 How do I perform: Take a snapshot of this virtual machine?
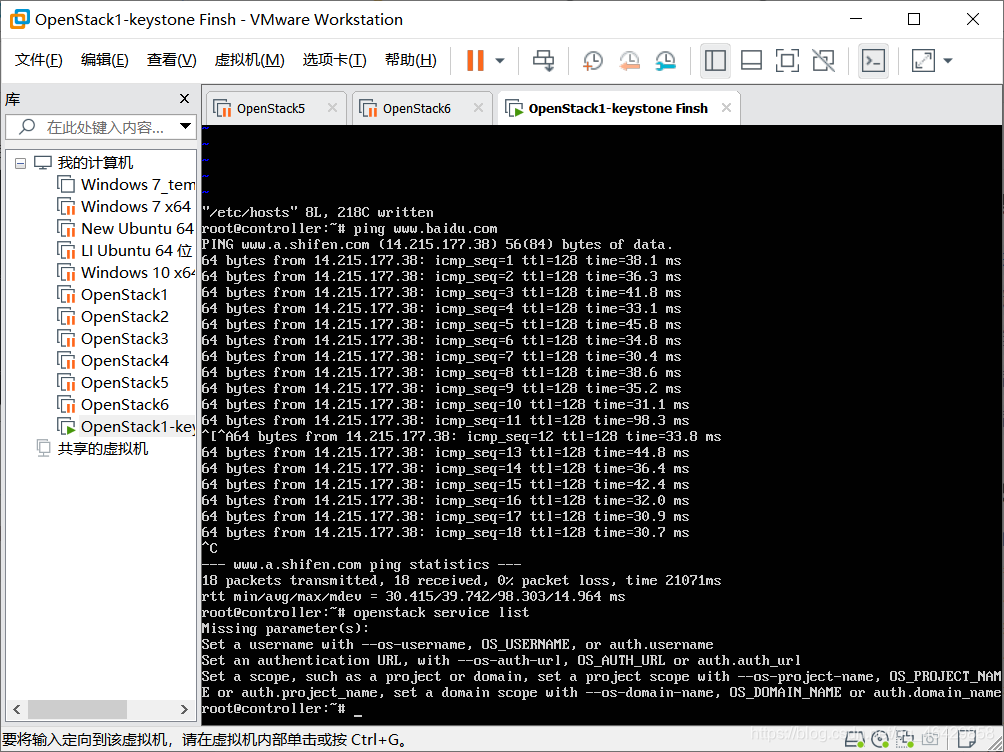(592, 61)
